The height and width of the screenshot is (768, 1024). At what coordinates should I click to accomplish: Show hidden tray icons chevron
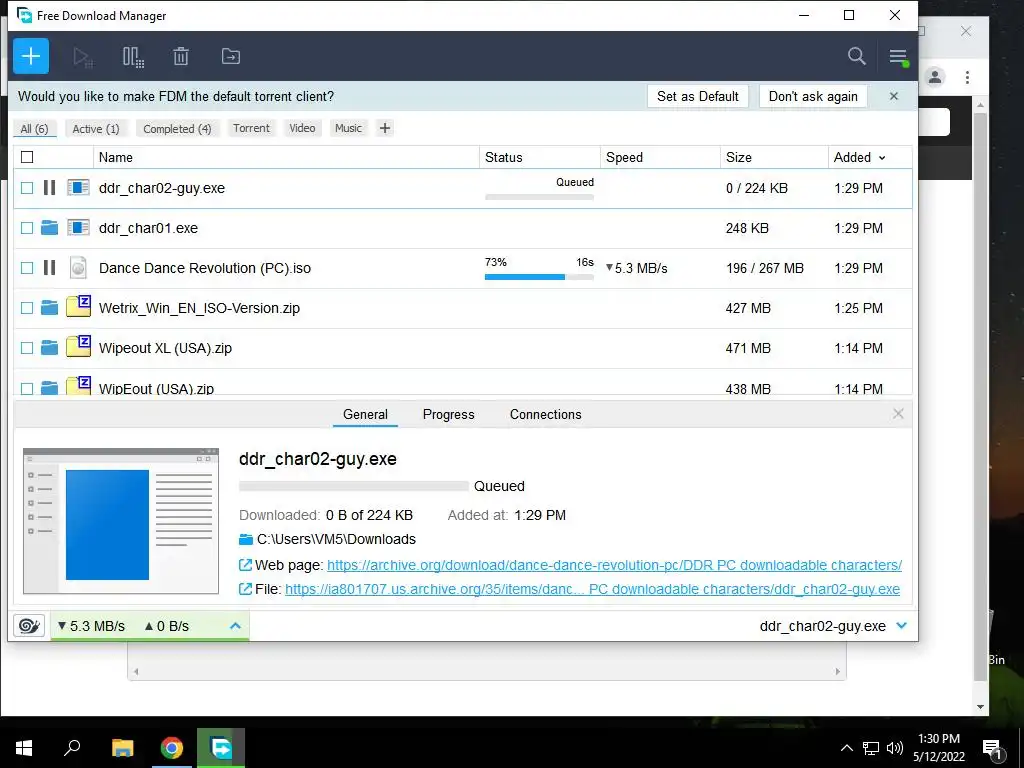coord(846,748)
